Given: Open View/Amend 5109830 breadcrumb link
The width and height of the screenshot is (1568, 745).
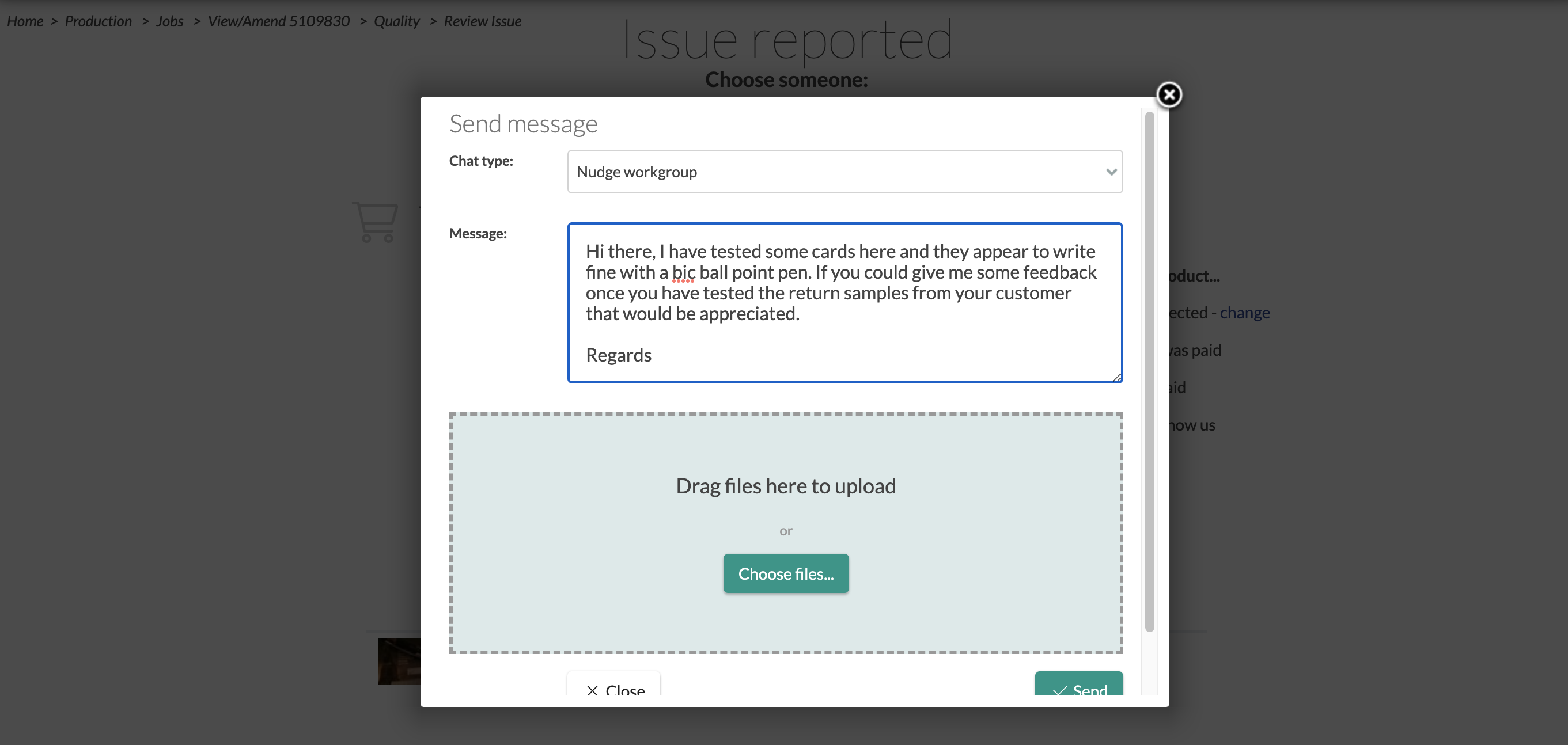Looking at the screenshot, I should click(x=278, y=21).
